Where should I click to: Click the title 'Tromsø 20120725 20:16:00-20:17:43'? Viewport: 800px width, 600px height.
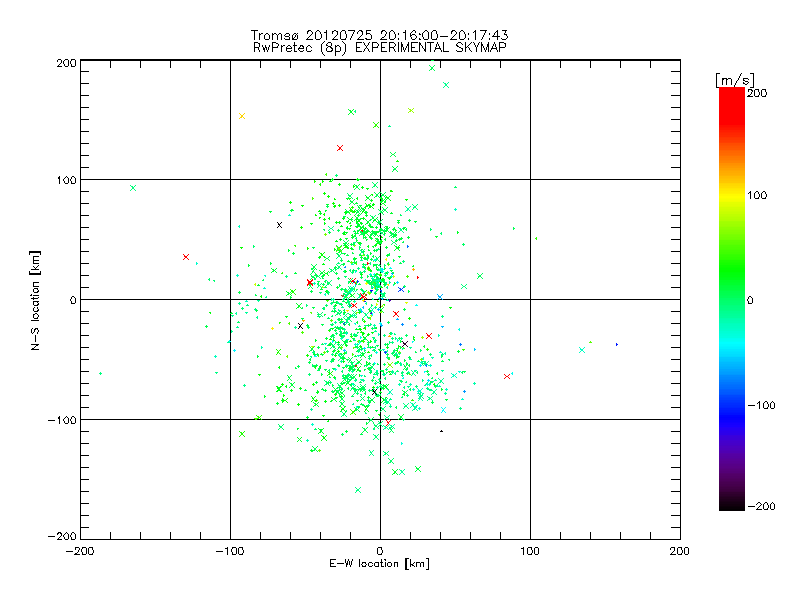[x=379, y=35]
